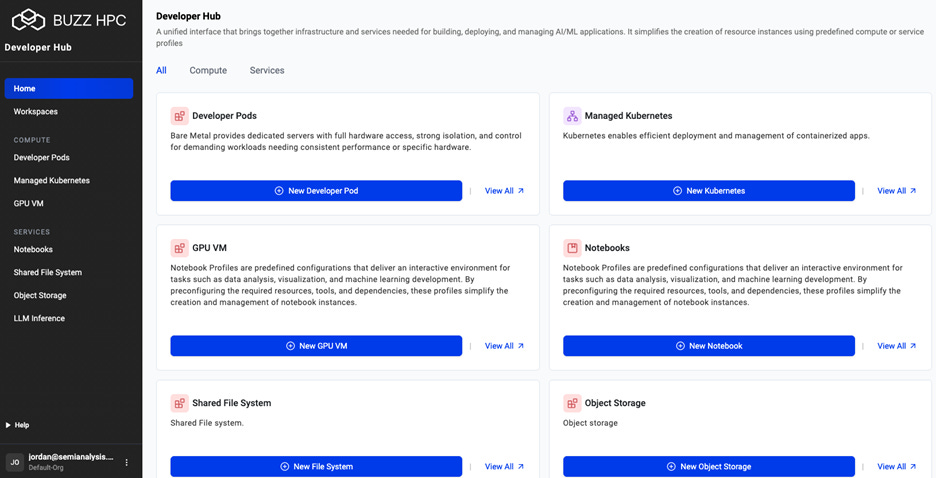Screen dimensions: 936x478
Task: Open the user account three-dot menu
Action: click(127, 462)
